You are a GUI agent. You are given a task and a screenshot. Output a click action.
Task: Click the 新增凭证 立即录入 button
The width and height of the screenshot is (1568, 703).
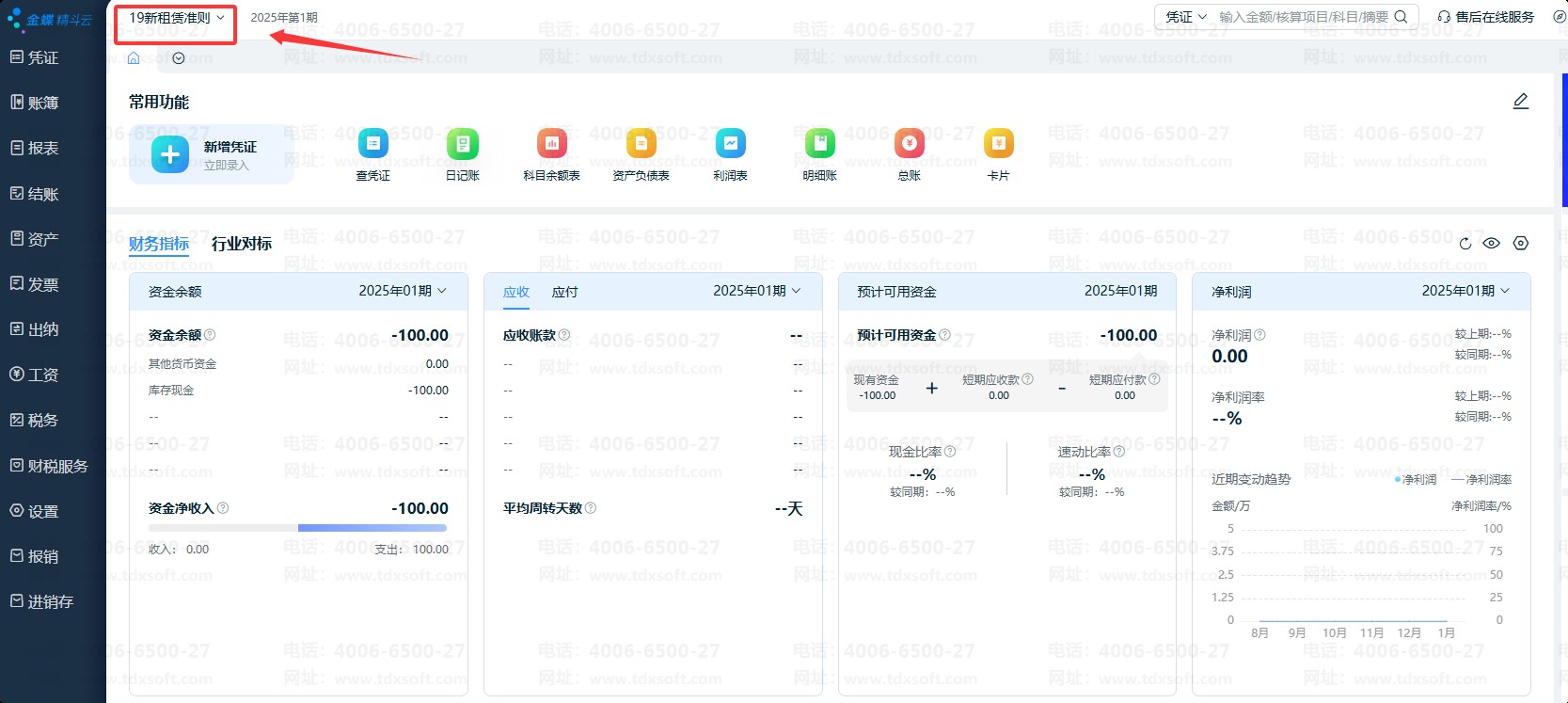click(212, 154)
